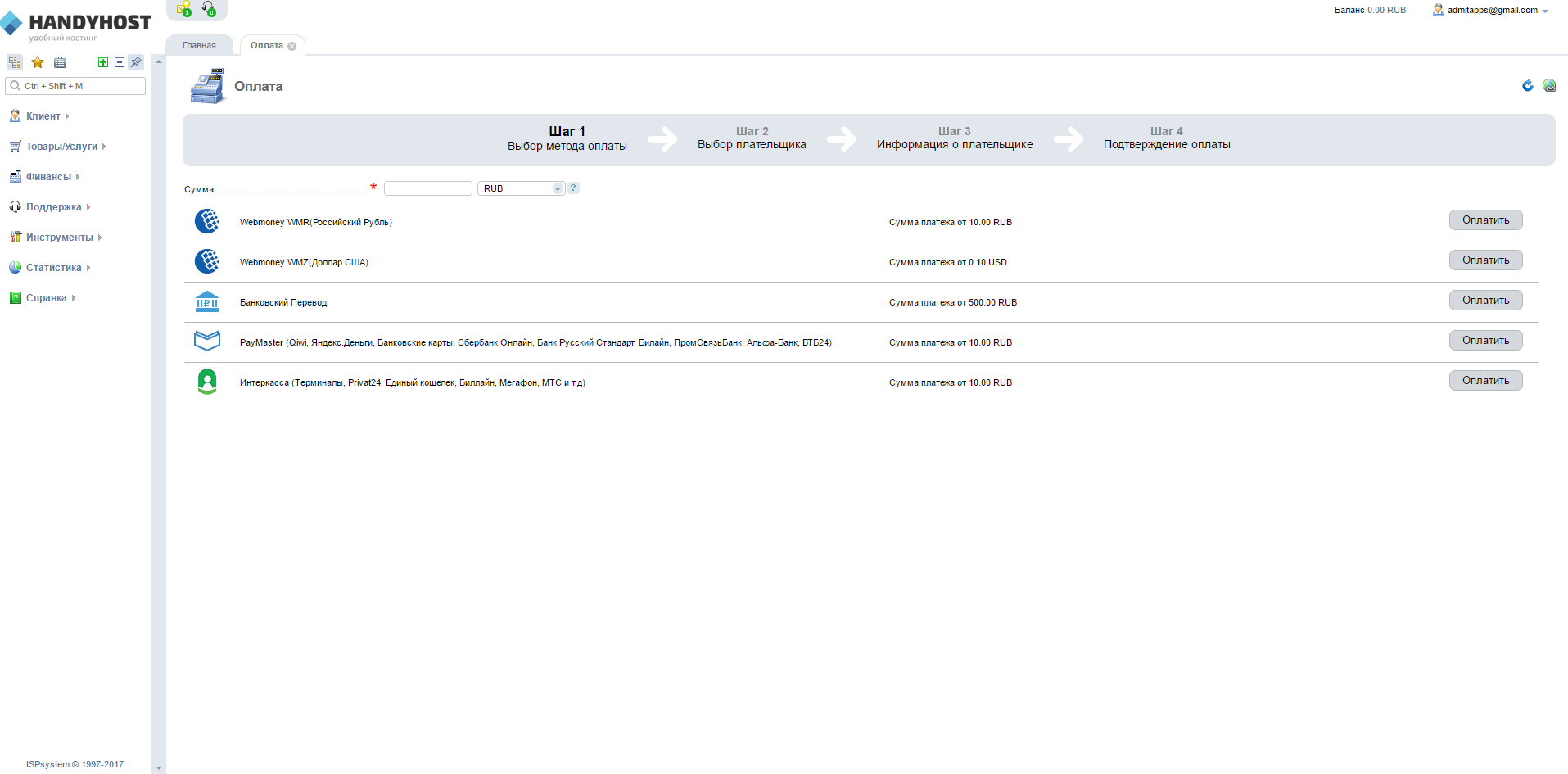The width and height of the screenshot is (1568, 774).
Task: Toggle the sidebar pin icon
Action: (x=136, y=62)
